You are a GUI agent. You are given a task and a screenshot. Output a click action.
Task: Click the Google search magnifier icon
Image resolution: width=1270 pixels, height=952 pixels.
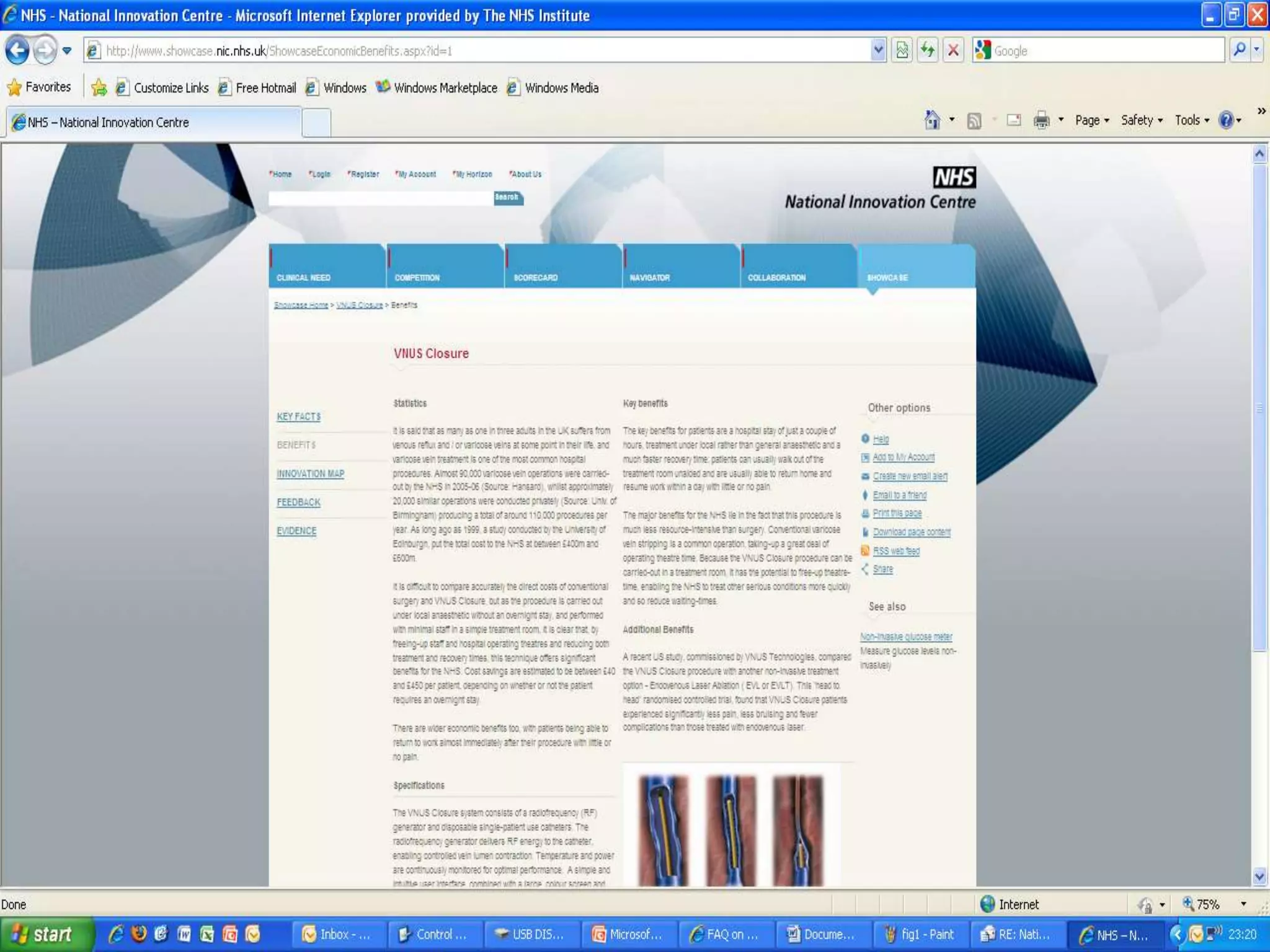[1238, 50]
